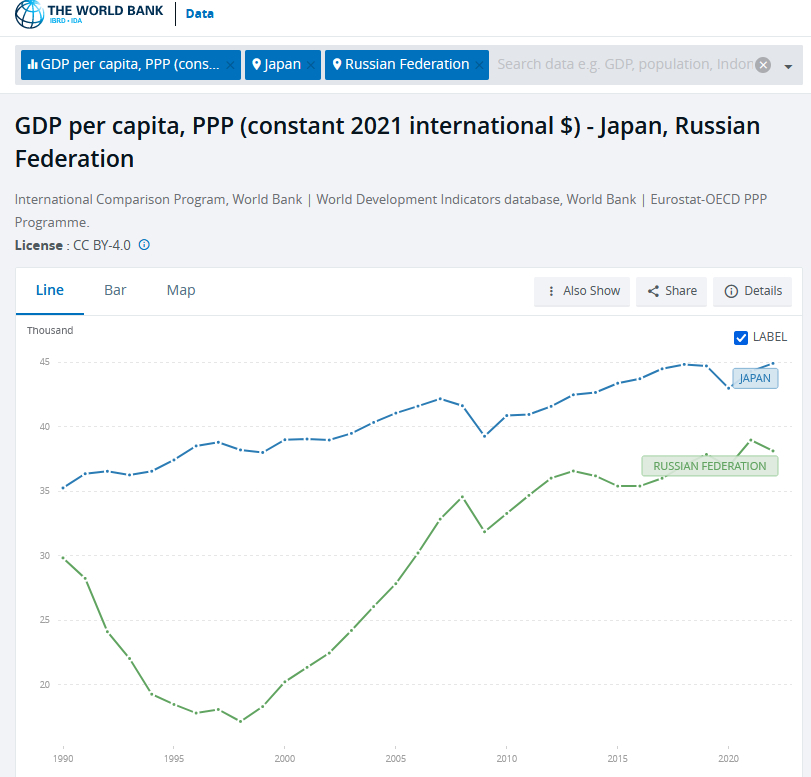This screenshot has height=777, width=811.
Task: Click the bar chart icon on GDP tag
Action: click(33, 65)
